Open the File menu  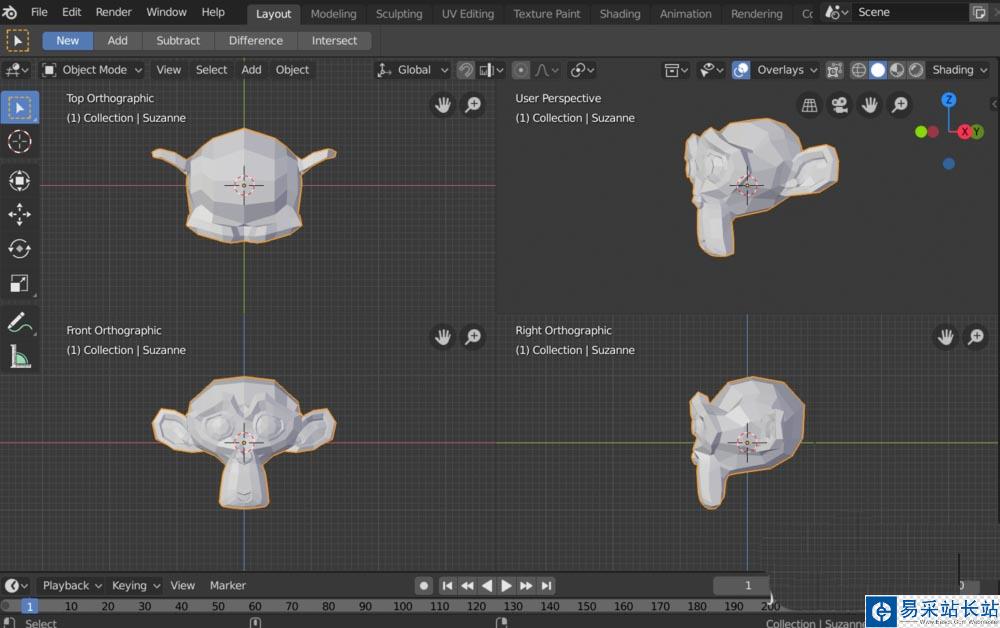pos(39,12)
